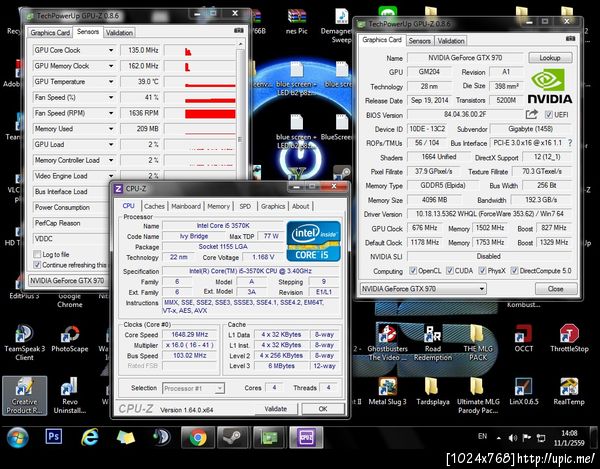Enable the Log to file checkbox

(38, 254)
